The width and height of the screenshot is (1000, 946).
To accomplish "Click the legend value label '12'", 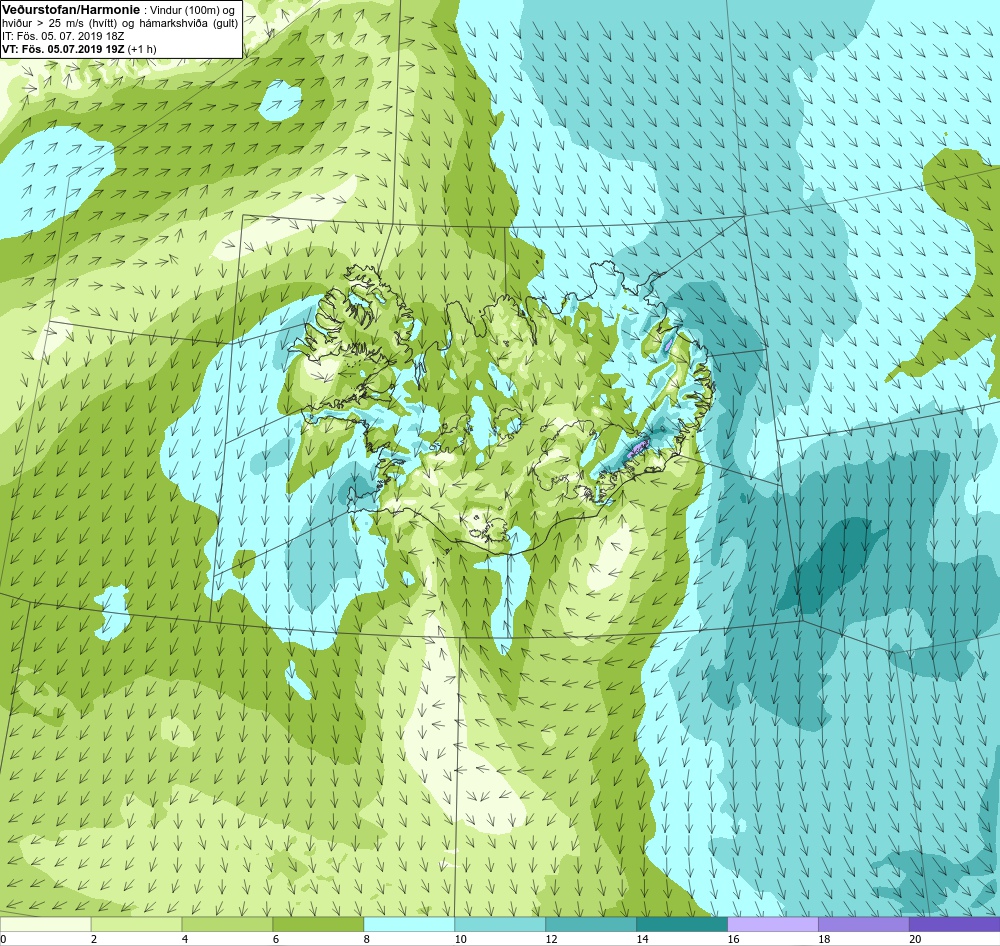I will pos(552,939).
